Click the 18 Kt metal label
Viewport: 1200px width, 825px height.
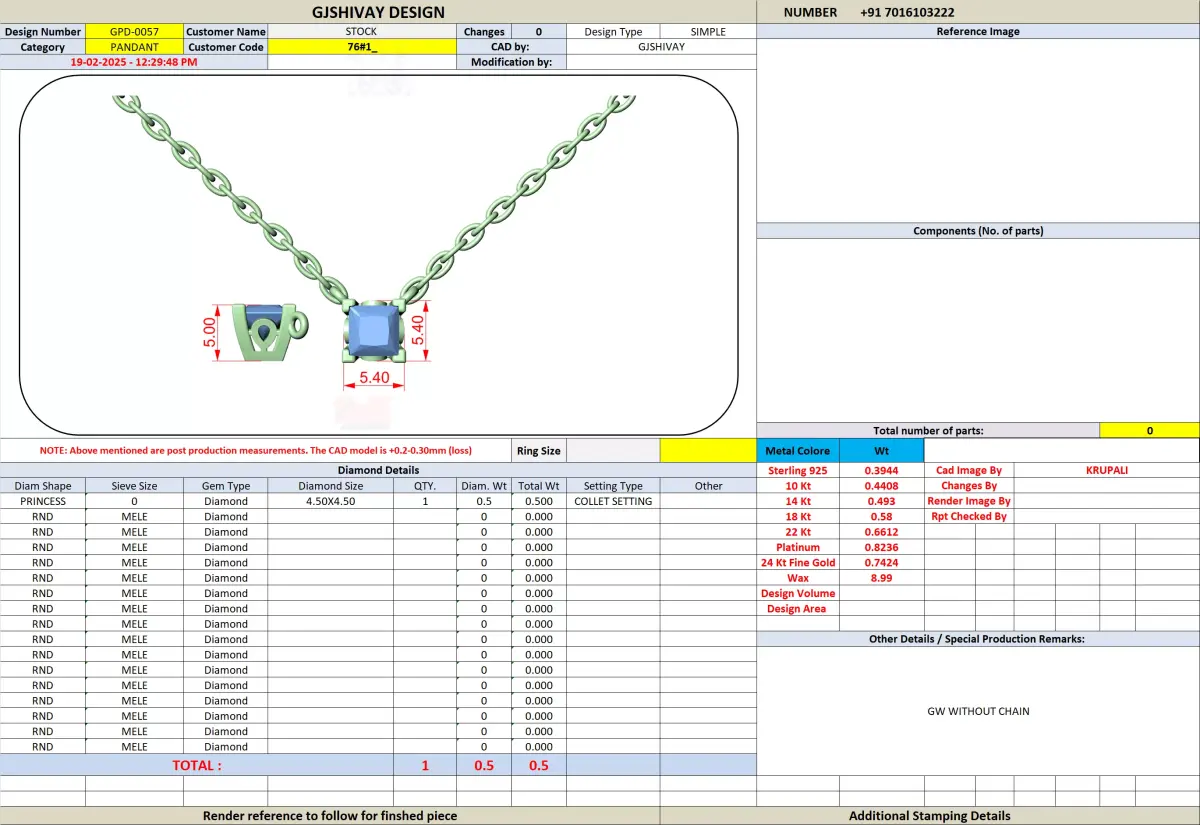tap(798, 517)
